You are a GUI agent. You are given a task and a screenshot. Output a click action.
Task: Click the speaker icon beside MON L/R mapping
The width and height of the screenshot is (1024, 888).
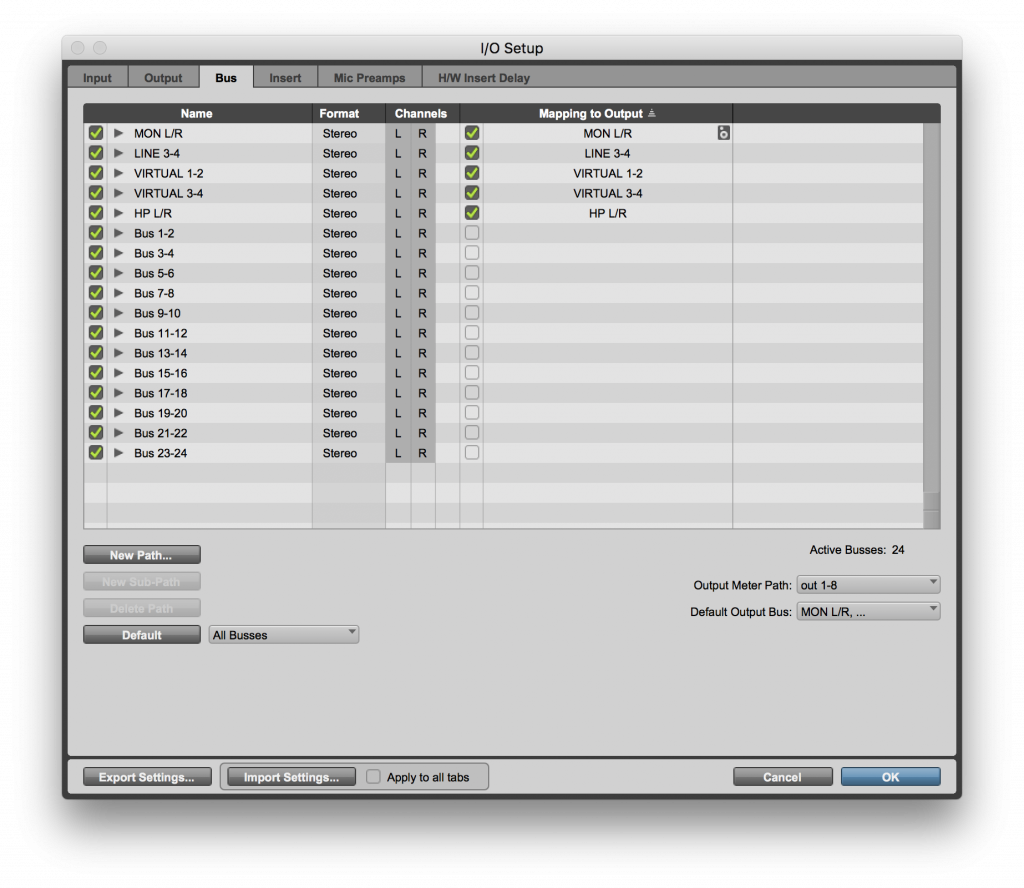pos(723,132)
